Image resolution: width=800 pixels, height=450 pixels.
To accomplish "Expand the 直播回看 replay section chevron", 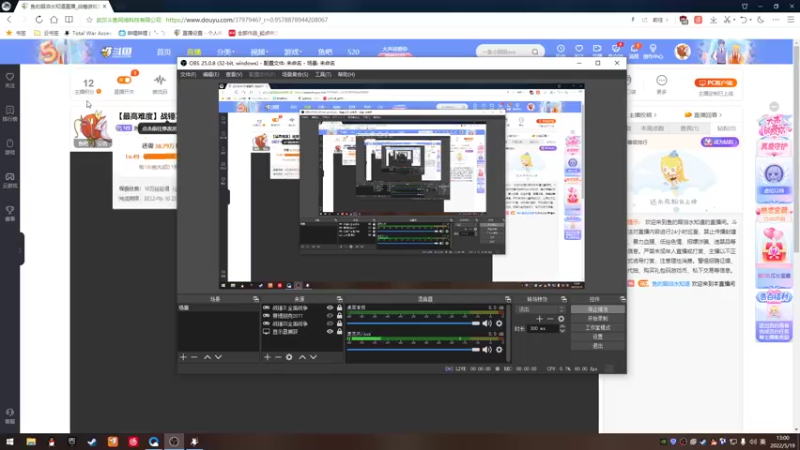I will click(720, 115).
